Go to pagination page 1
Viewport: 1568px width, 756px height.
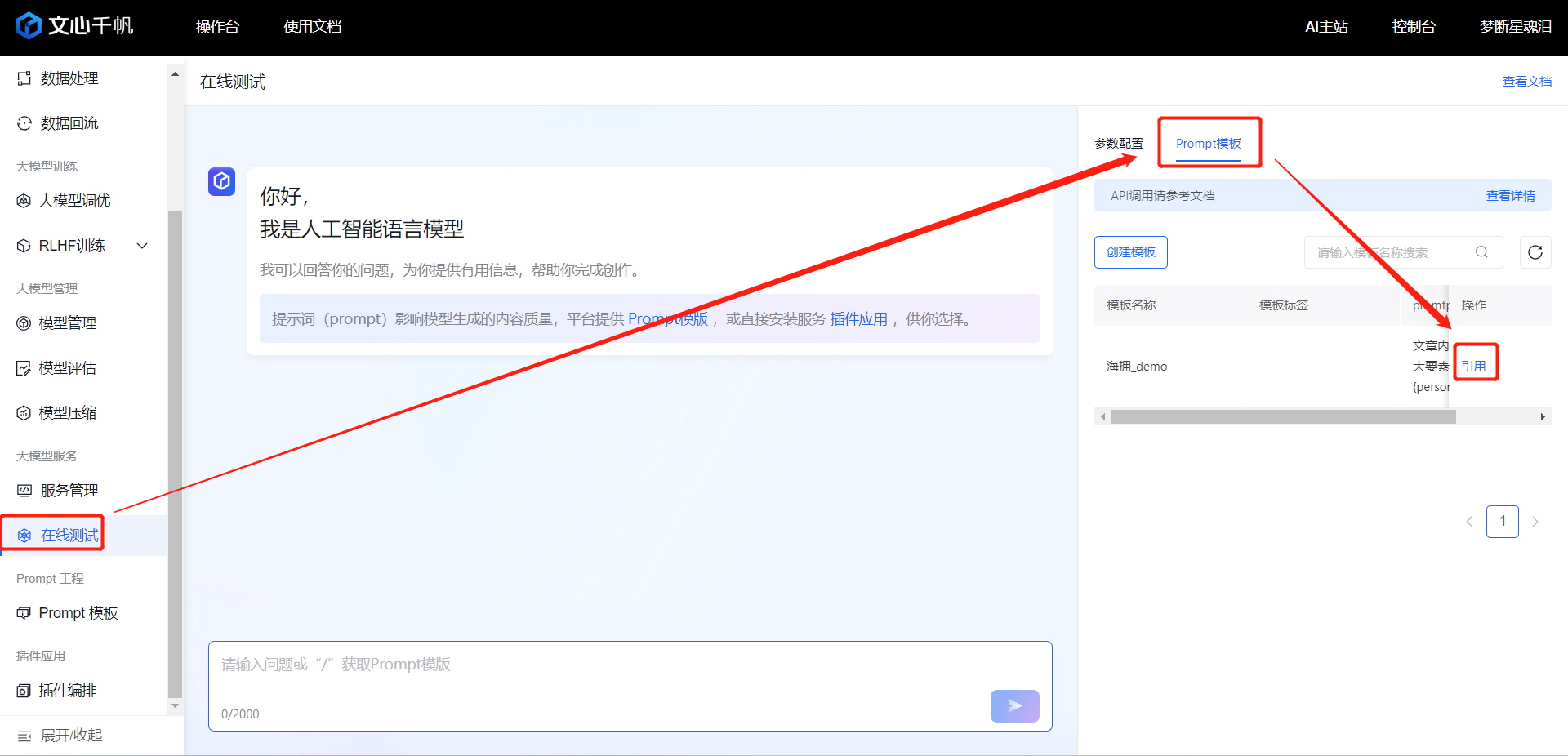1503,522
